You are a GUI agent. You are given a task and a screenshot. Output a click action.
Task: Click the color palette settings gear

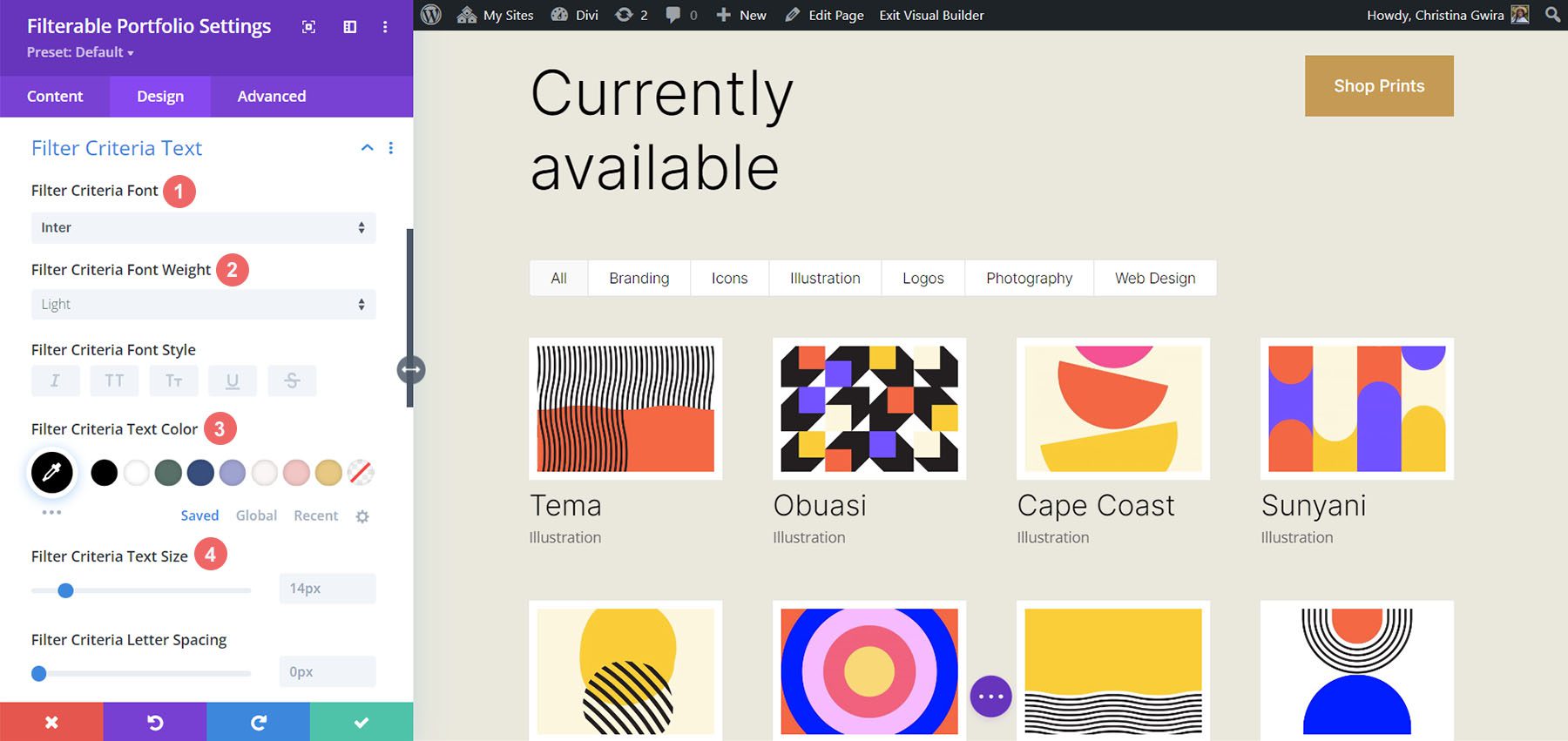362,516
